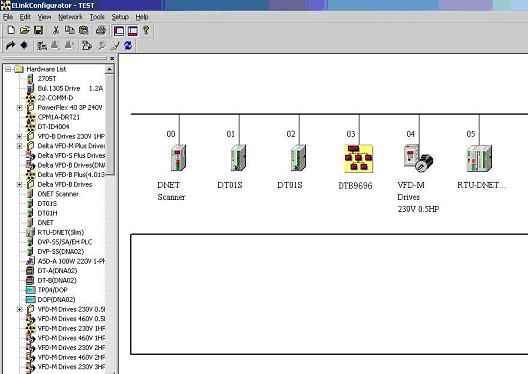Select the DTB9696 node icon

click(x=358, y=158)
